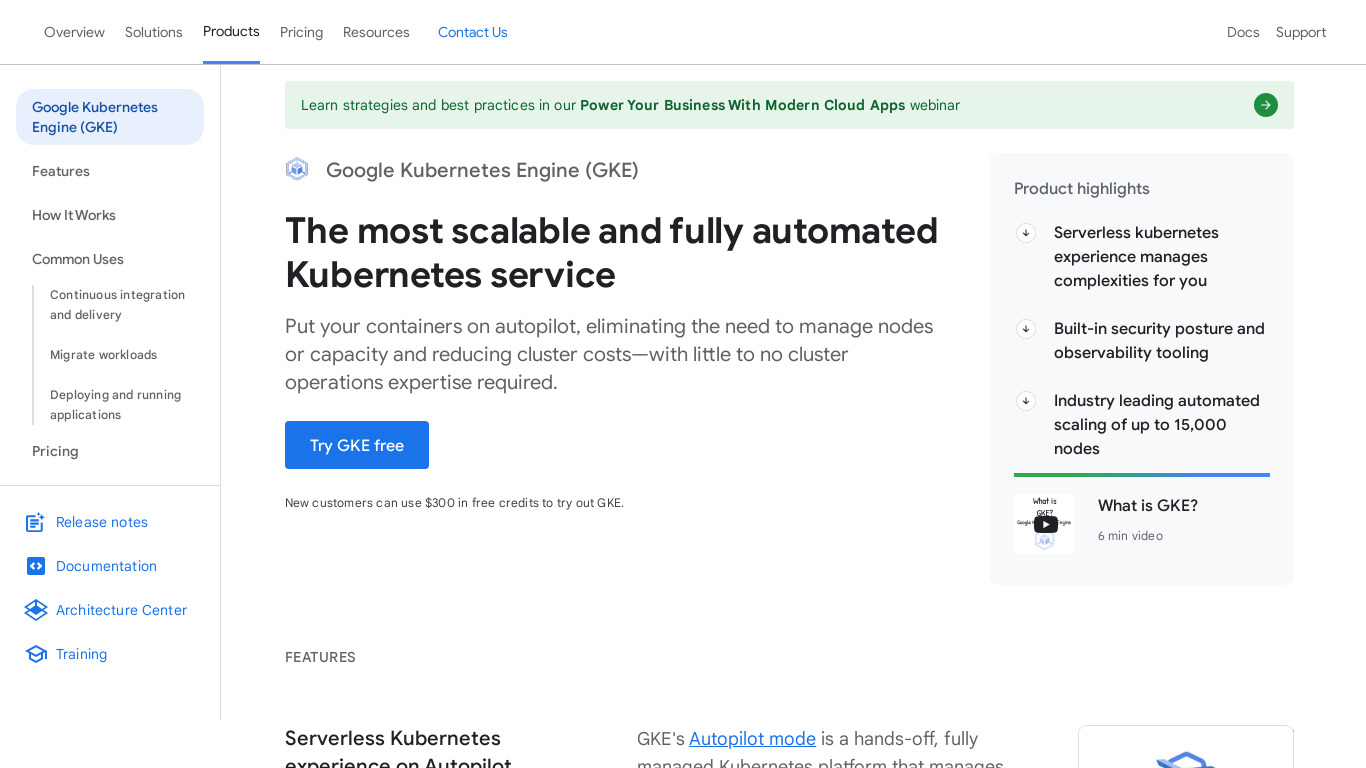
Task: Click the 6 min video label
Action: 1130,536
